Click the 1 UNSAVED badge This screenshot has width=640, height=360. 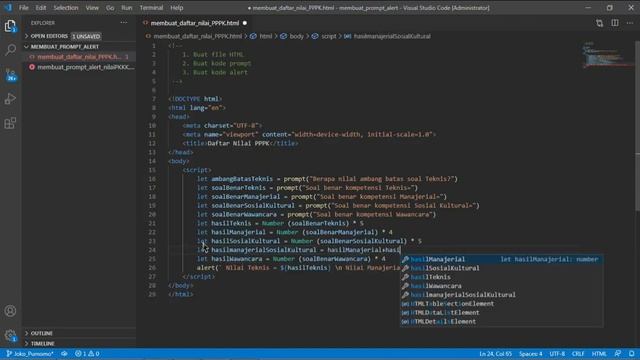pos(86,36)
